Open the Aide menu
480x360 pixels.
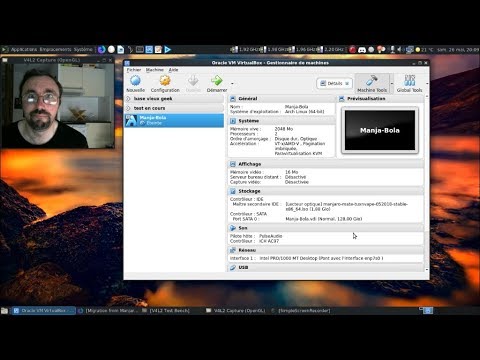[173, 70]
